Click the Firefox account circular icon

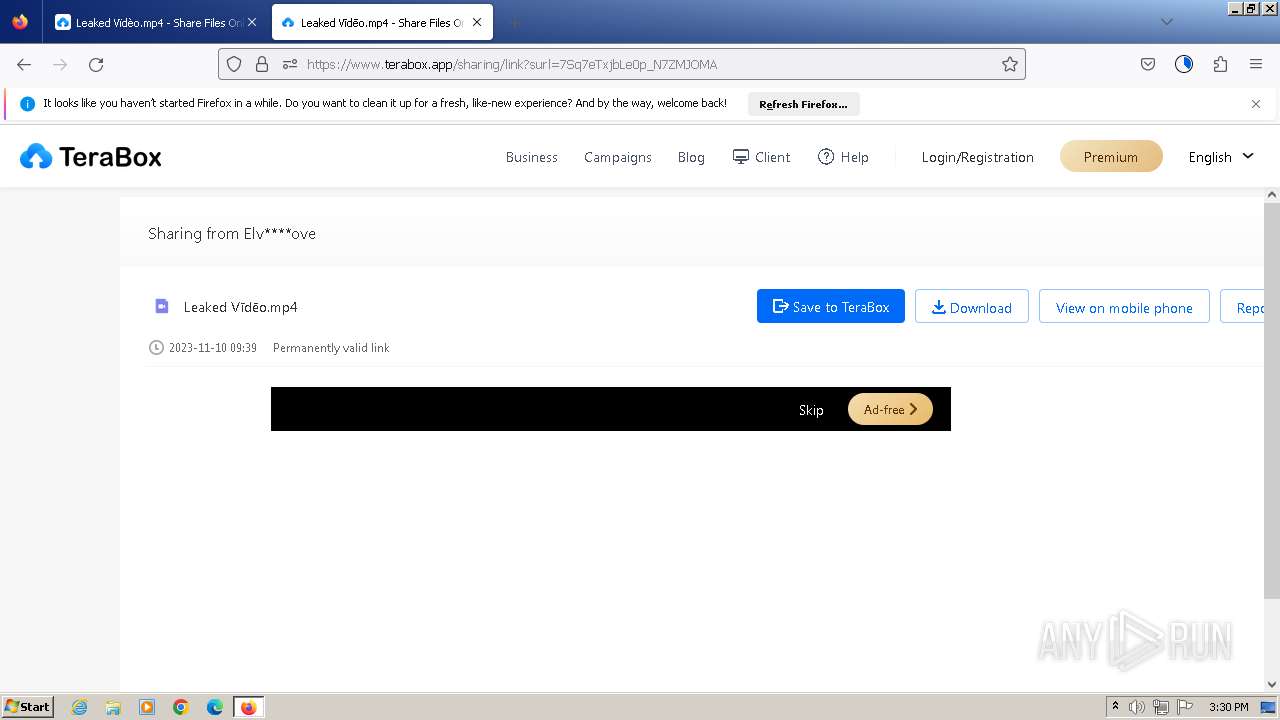(1184, 64)
